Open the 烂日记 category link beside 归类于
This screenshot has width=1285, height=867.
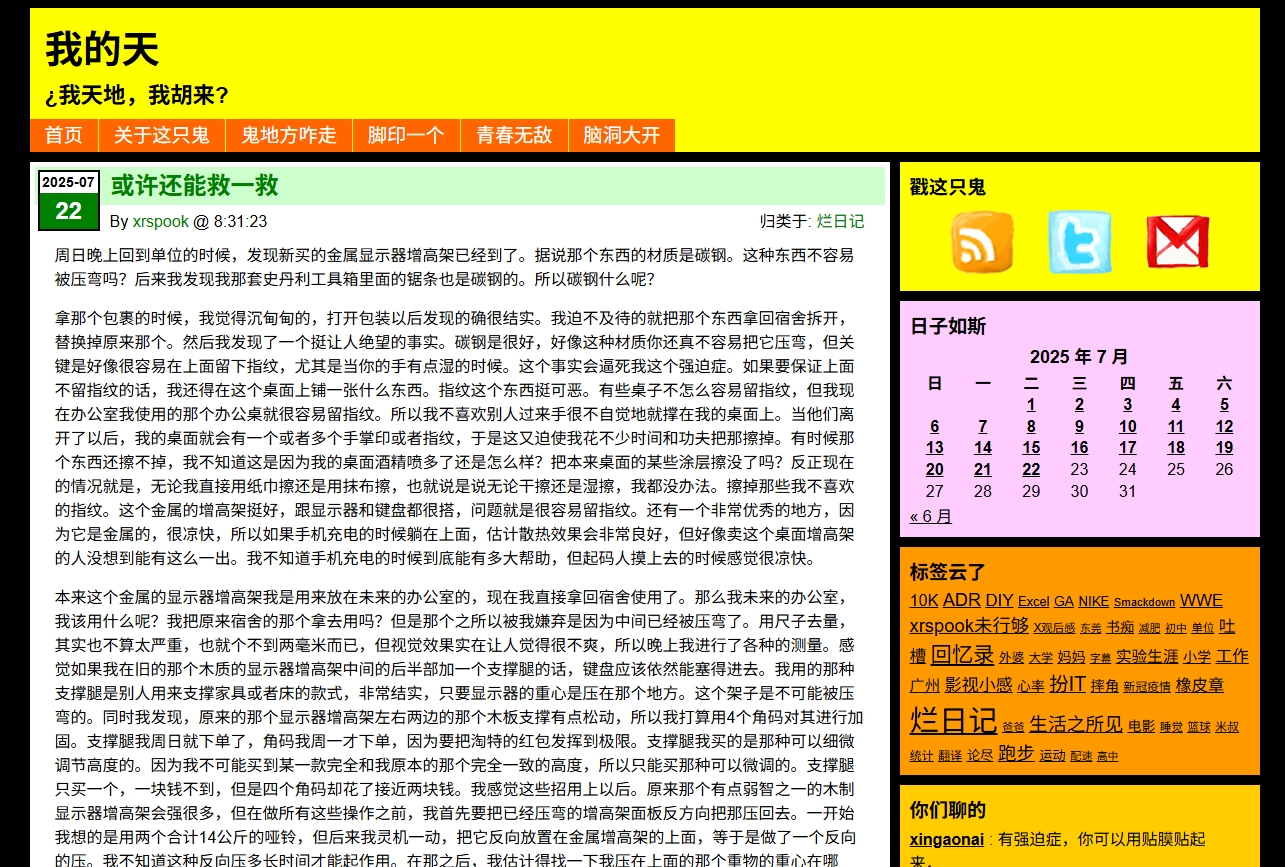click(840, 222)
